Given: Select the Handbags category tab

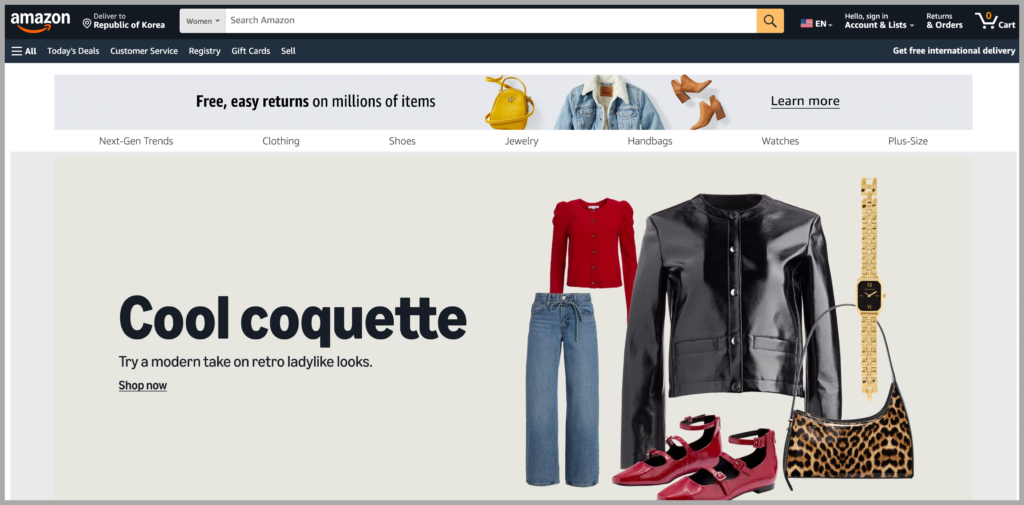Looking at the screenshot, I should point(650,140).
